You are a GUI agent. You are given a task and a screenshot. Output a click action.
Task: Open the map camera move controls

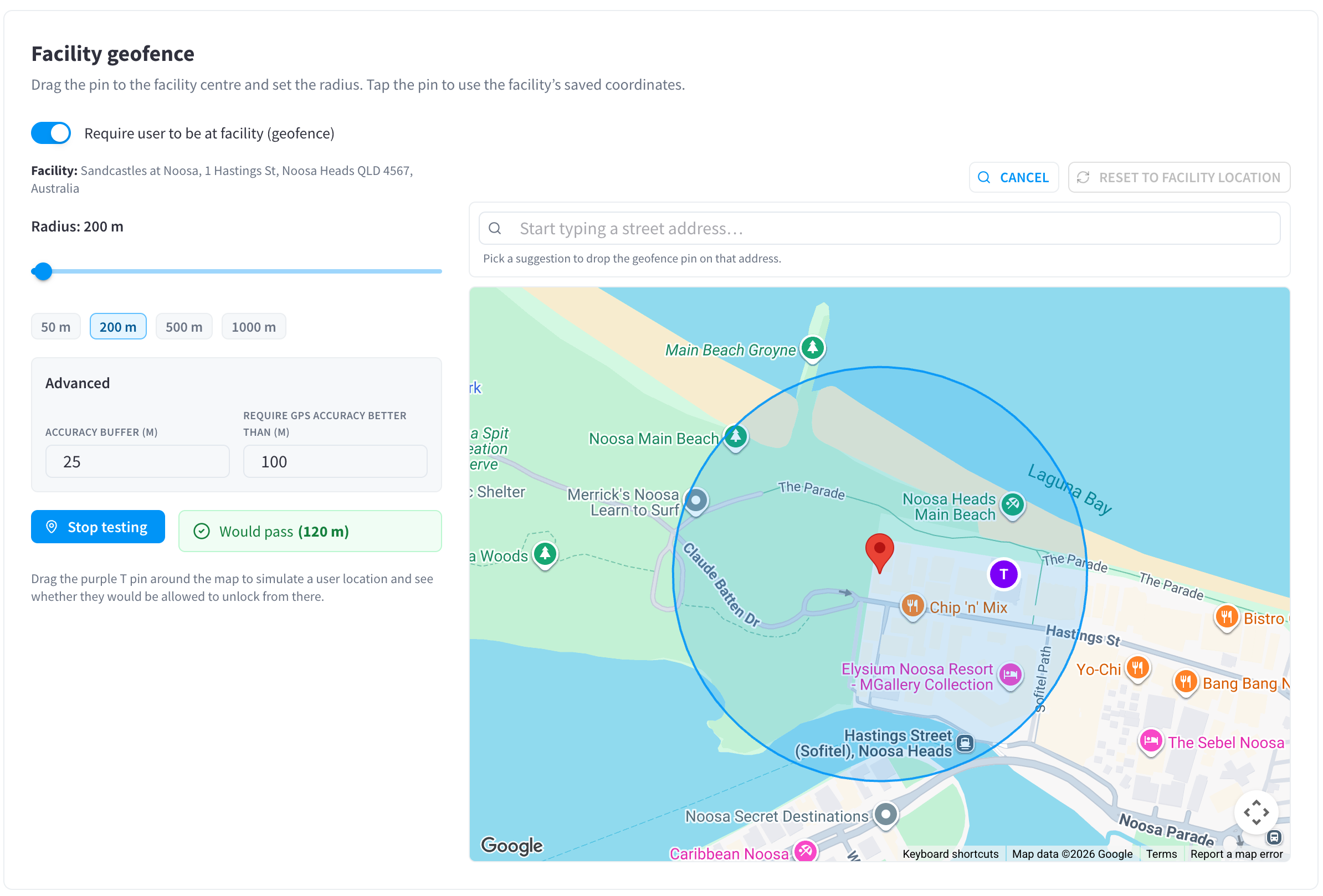1256,812
